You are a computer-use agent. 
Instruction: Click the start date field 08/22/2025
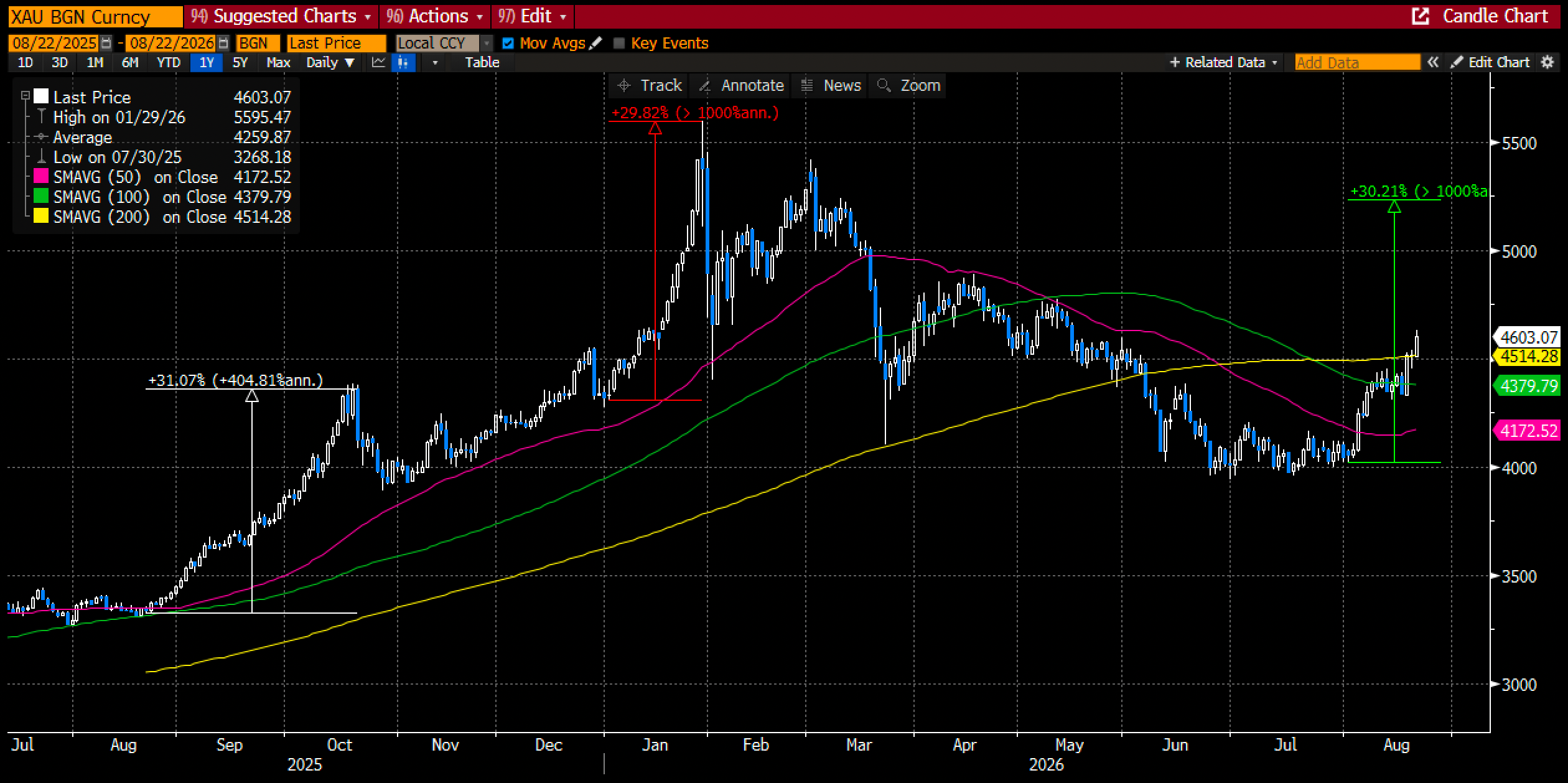click(x=54, y=43)
